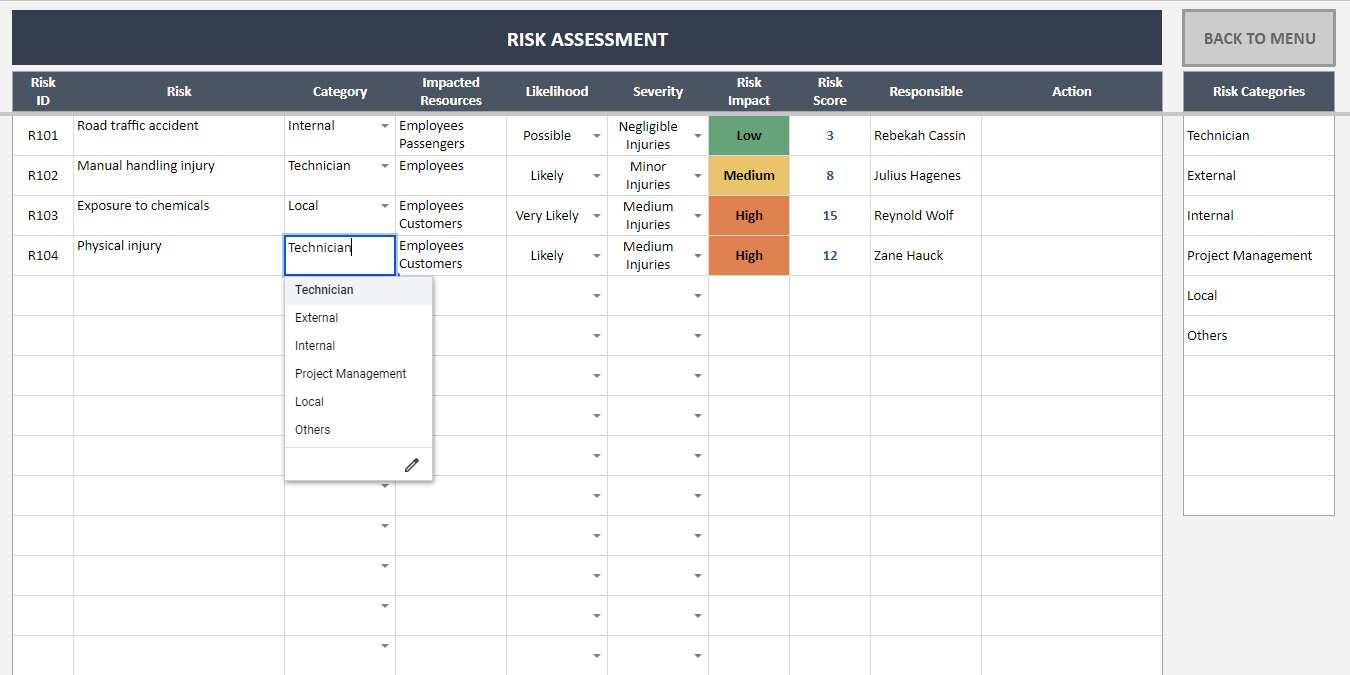Click the Severity column header

click(658, 91)
